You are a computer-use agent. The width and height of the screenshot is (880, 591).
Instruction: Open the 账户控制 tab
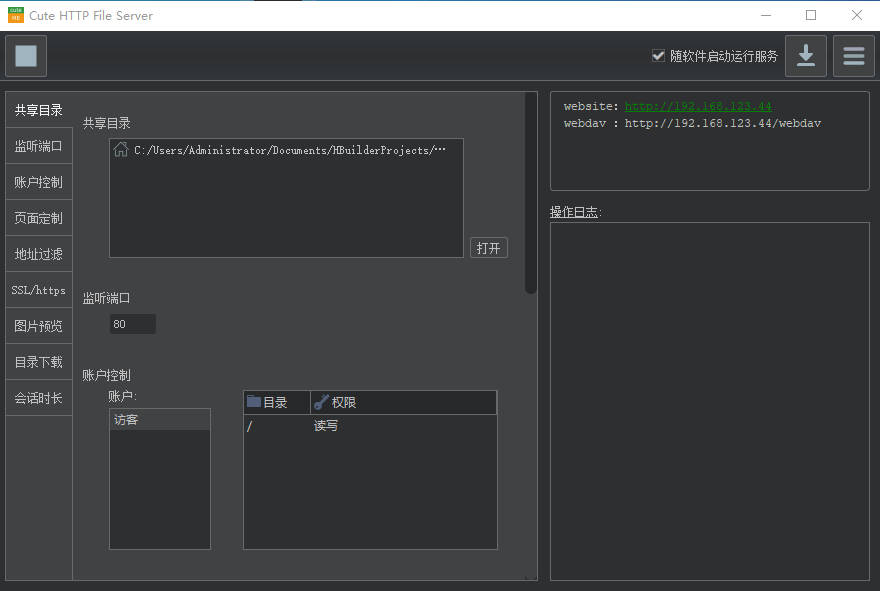tap(39, 182)
